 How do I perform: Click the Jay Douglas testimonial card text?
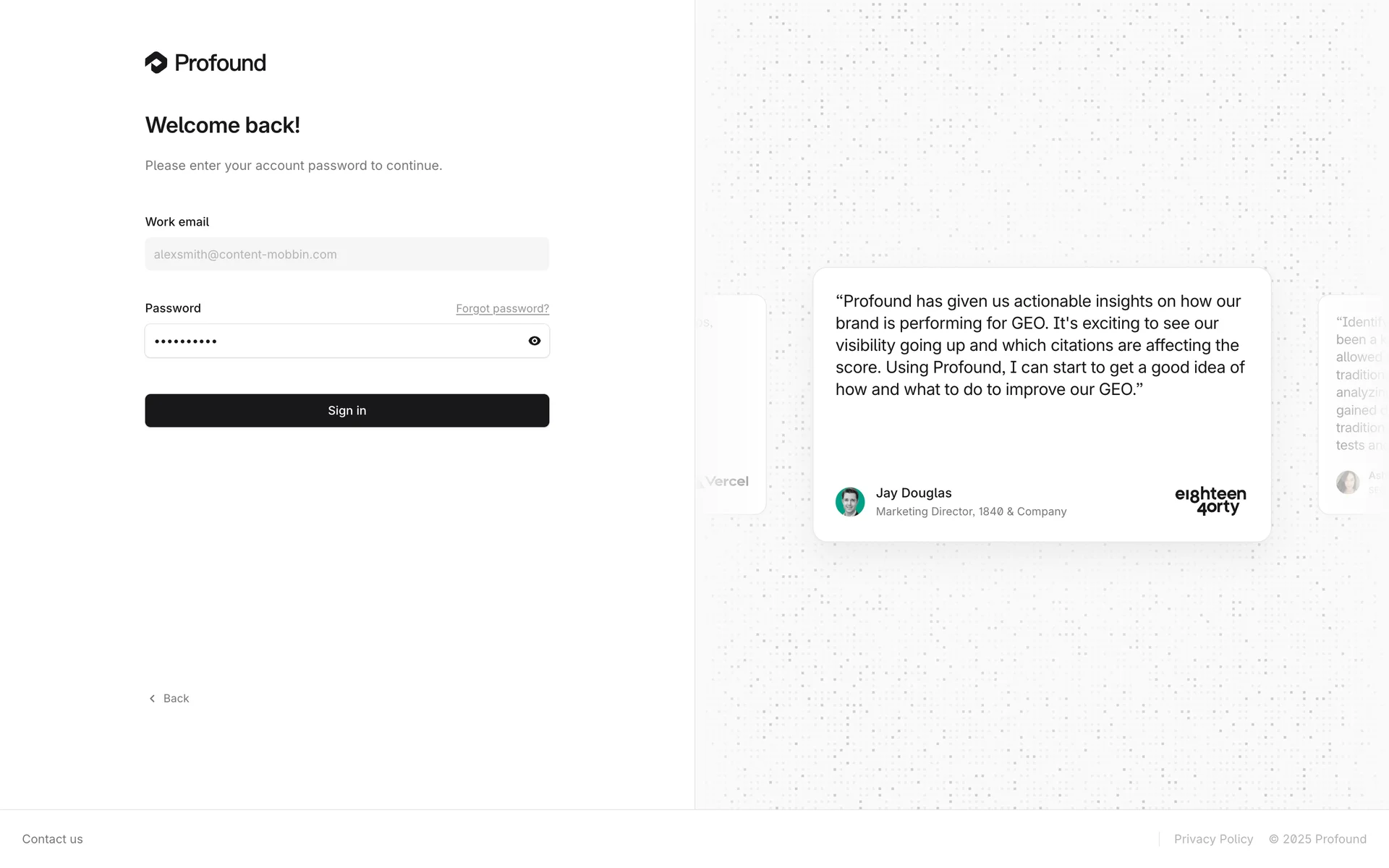tap(1040, 345)
